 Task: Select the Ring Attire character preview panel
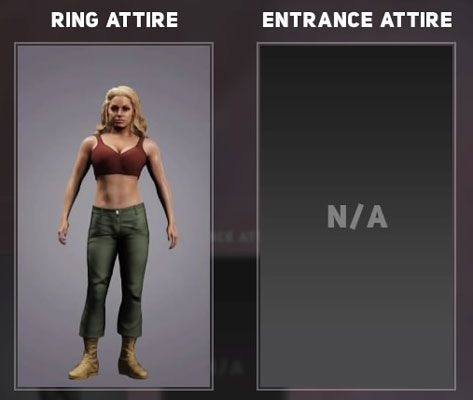[x=114, y=216]
